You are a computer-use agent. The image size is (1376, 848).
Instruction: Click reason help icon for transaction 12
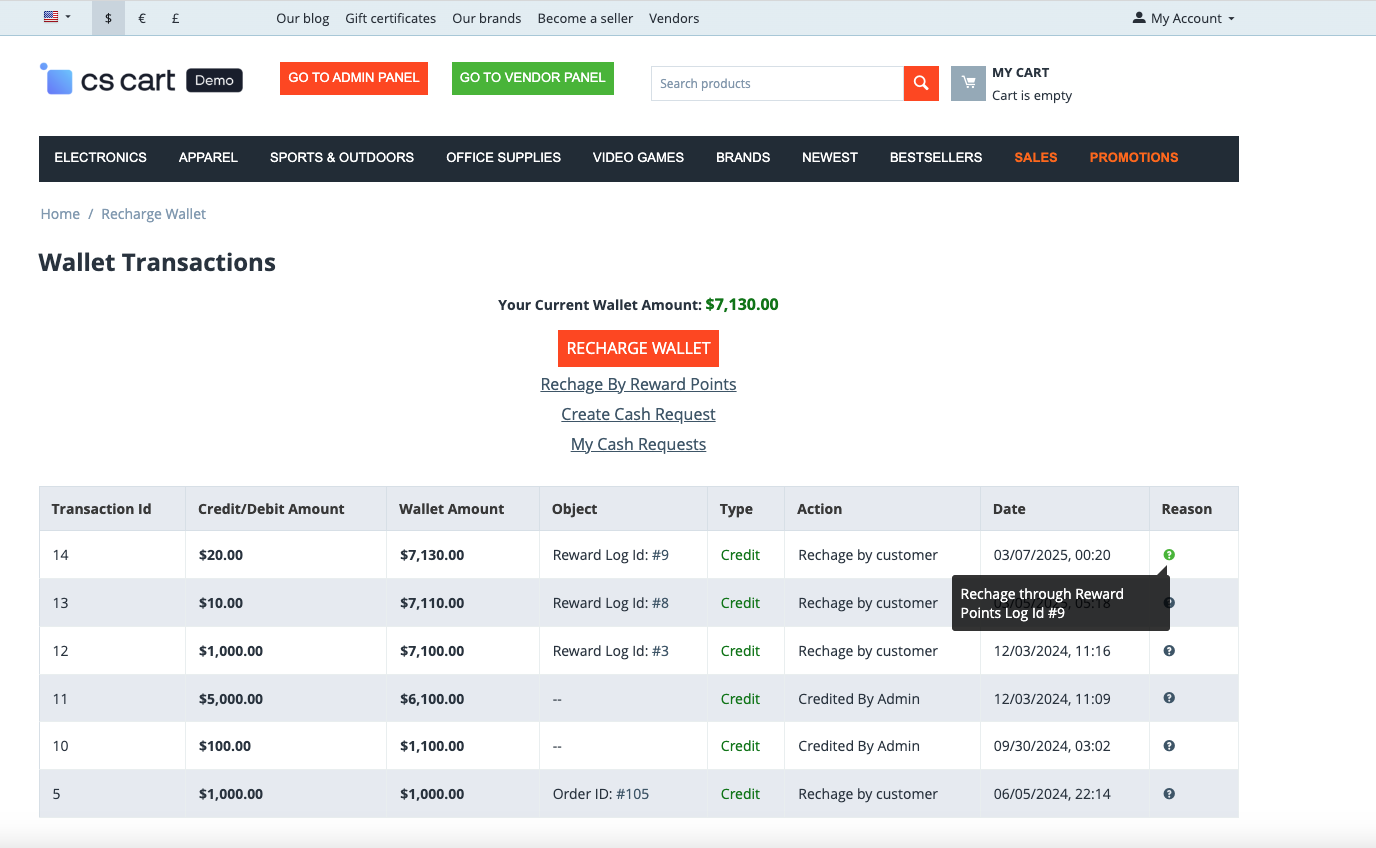(1169, 651)
